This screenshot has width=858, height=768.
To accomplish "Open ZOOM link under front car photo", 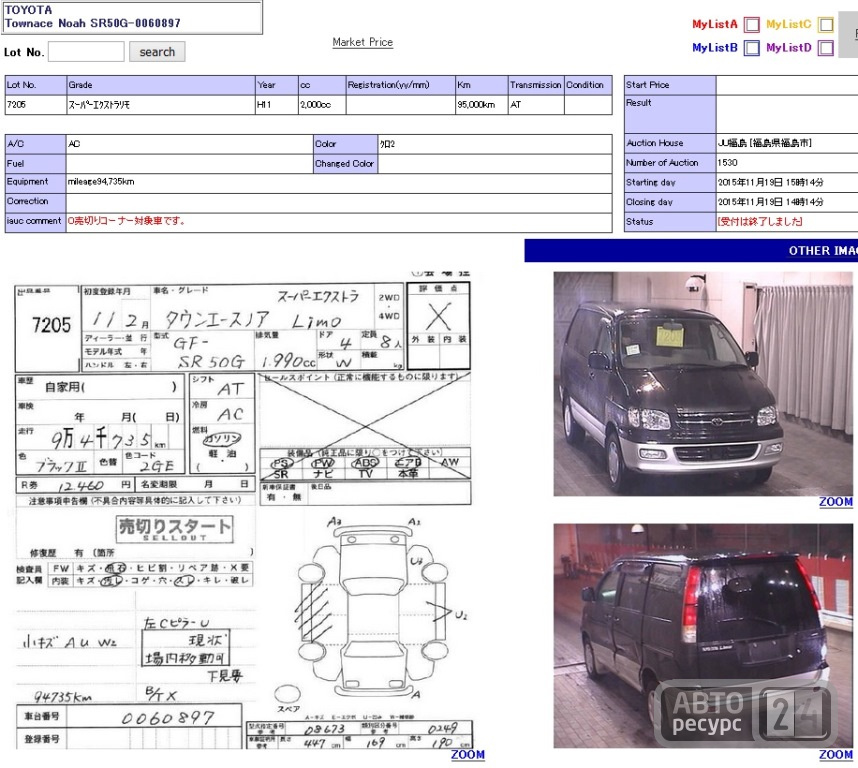I will 836,502.
